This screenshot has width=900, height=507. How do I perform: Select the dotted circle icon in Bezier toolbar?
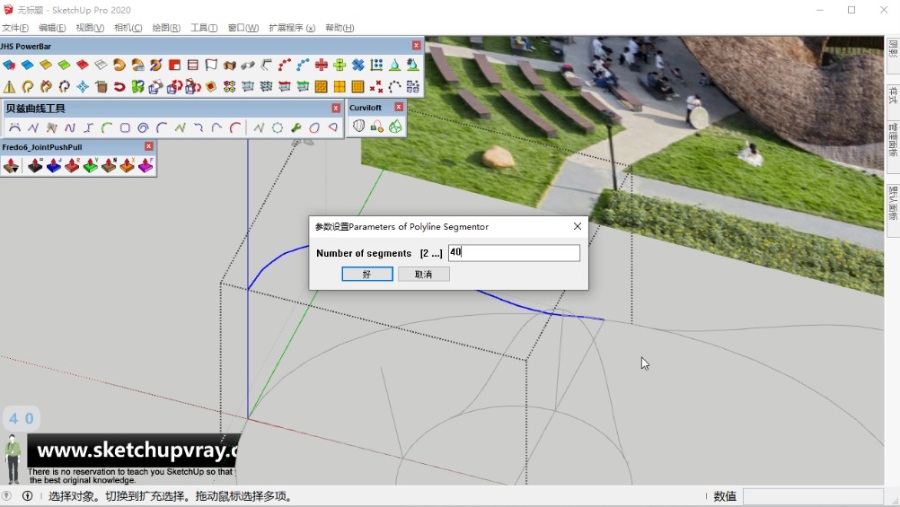[277, 127]
